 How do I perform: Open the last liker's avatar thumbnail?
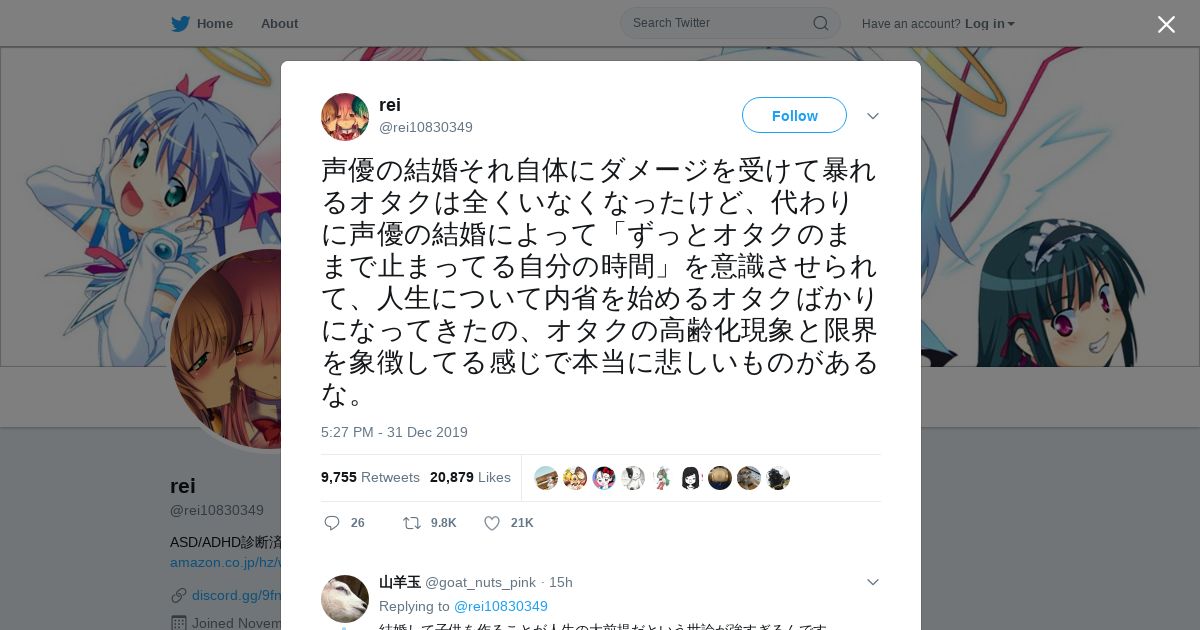[x=778, y=478]
